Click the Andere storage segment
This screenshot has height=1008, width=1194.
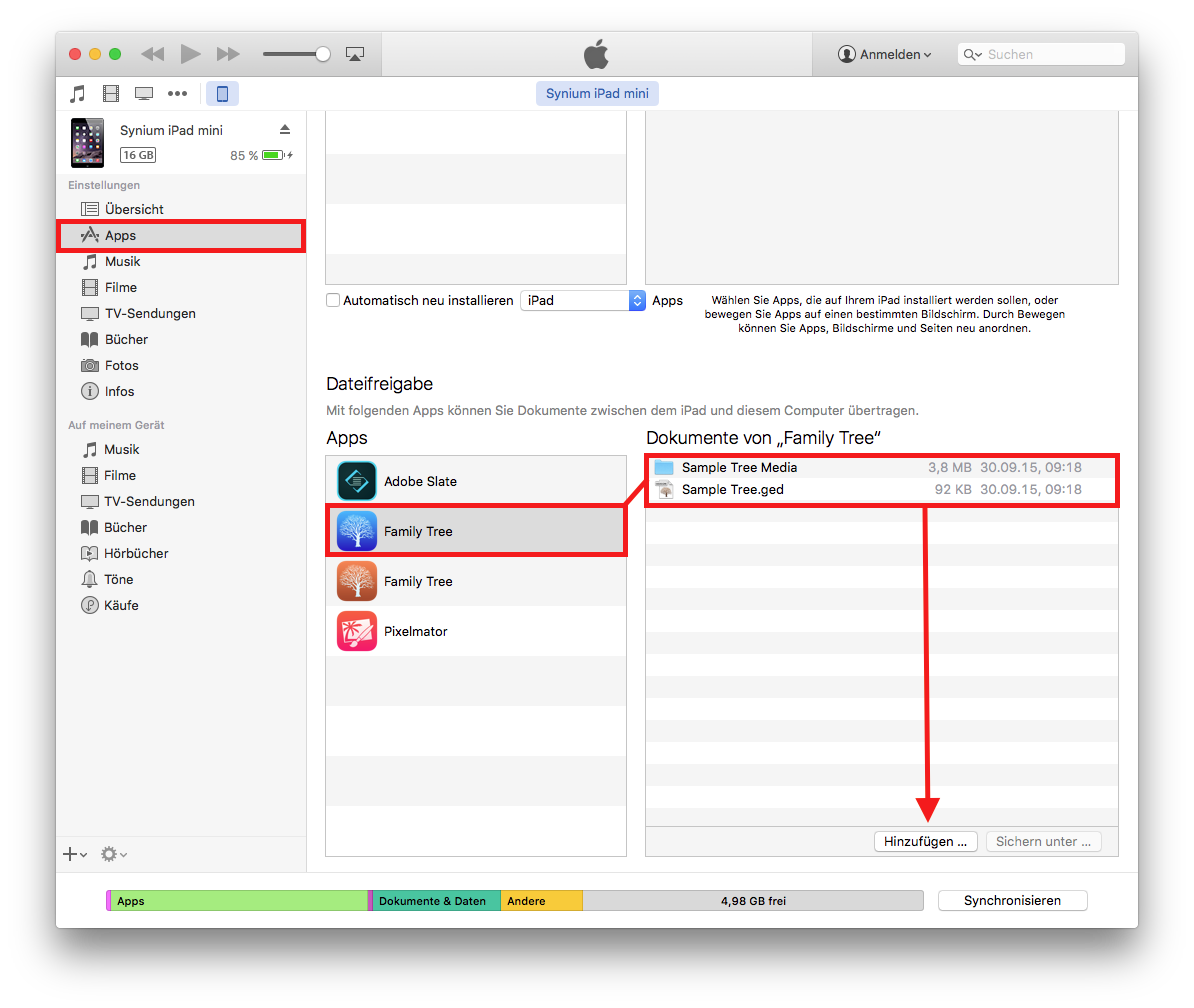541,901
